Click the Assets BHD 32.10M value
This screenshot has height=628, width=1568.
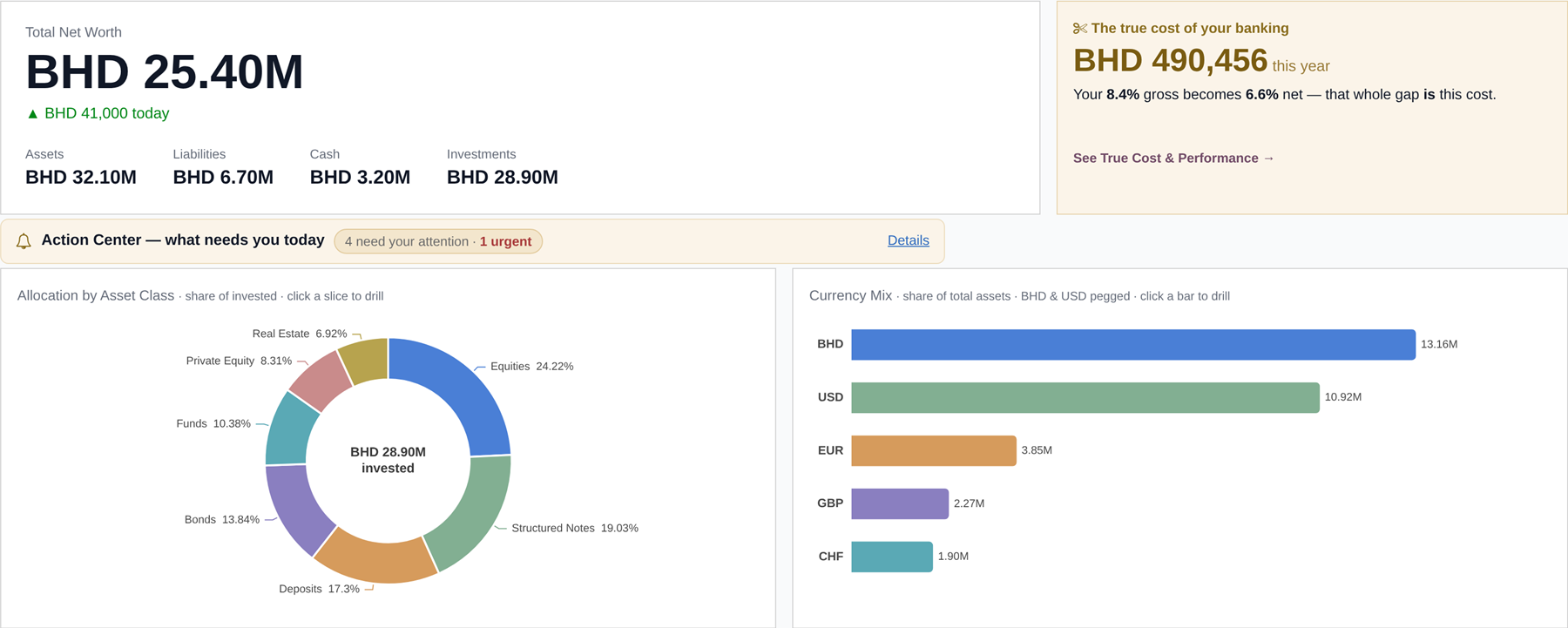click(x=81, y=178)
